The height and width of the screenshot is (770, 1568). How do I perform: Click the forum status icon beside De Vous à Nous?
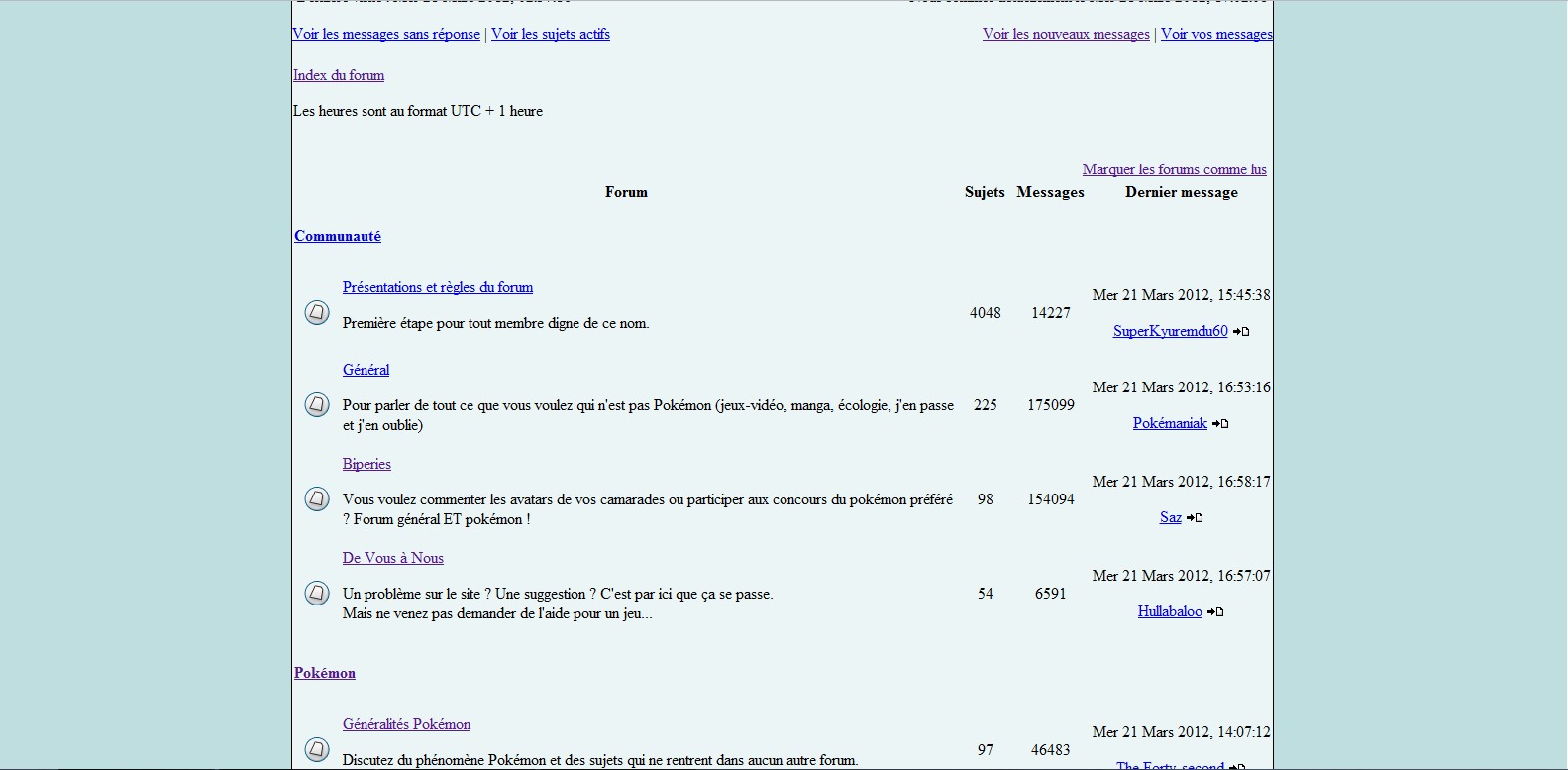[x=317, y=594]
